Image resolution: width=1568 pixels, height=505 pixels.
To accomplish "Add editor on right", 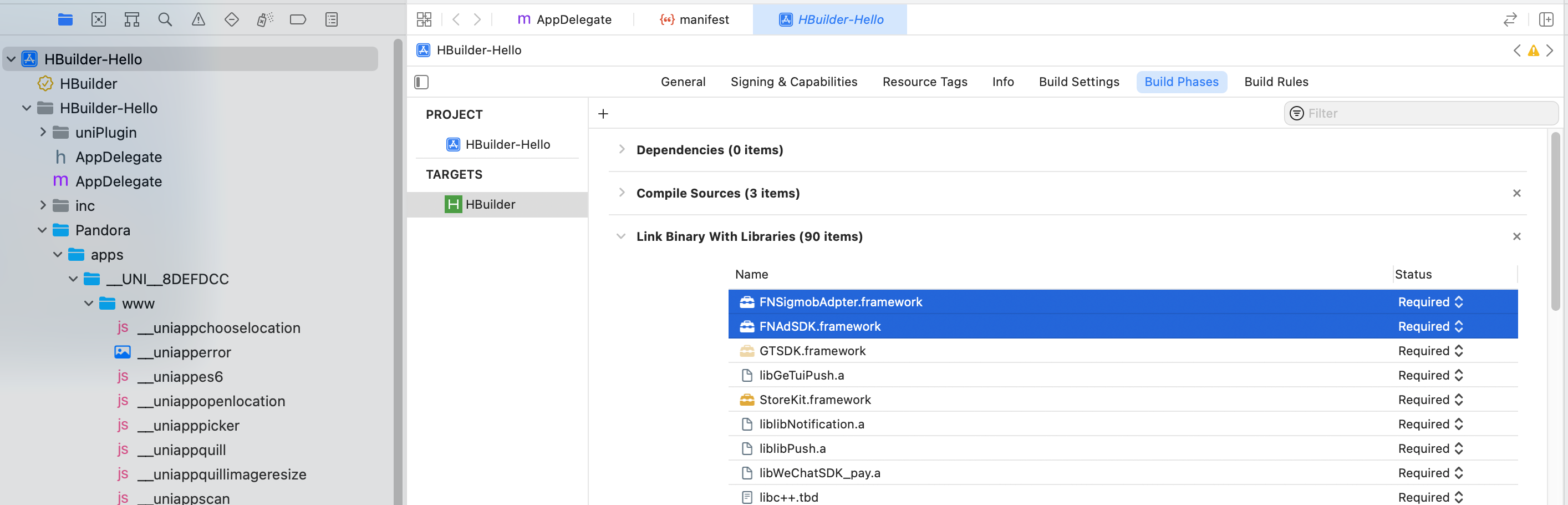I will [1547, 19].
